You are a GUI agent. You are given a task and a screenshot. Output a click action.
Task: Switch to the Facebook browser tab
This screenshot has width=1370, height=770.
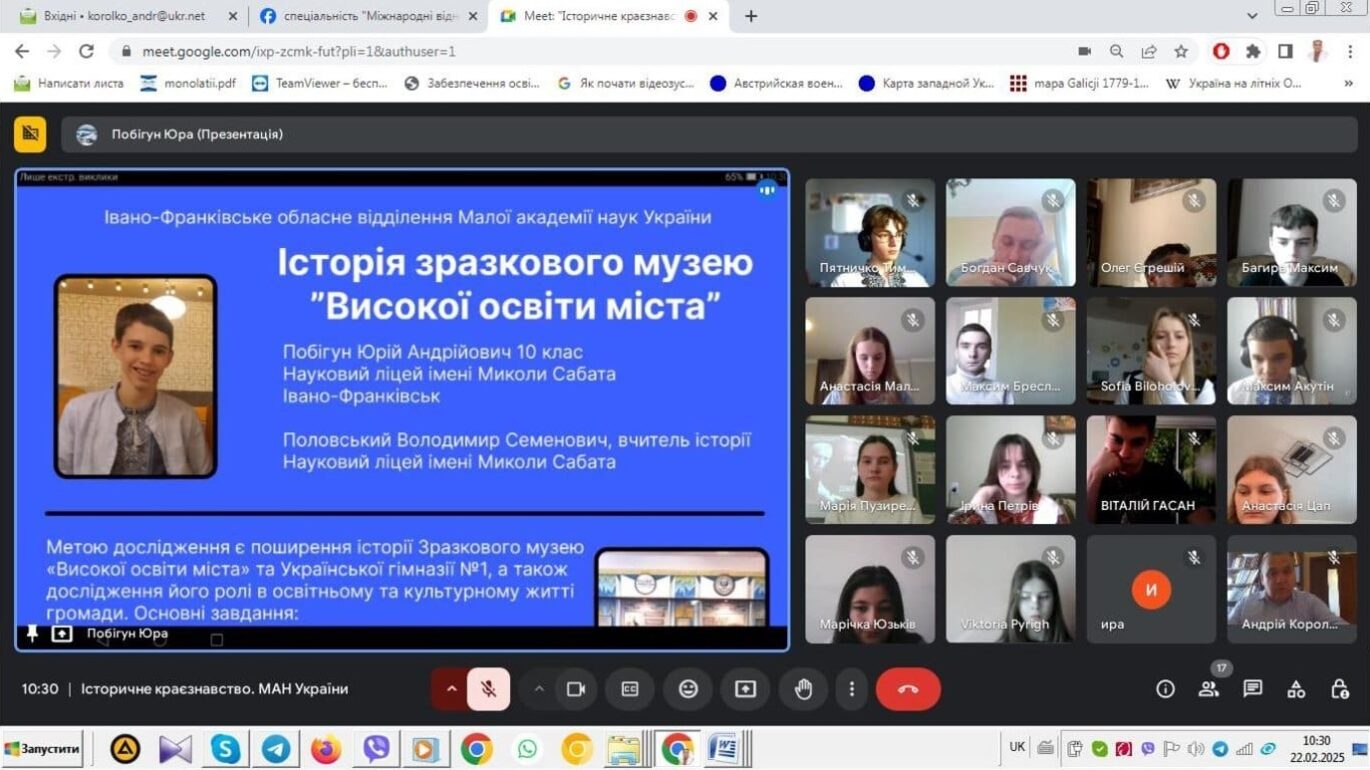click(367, 16)
